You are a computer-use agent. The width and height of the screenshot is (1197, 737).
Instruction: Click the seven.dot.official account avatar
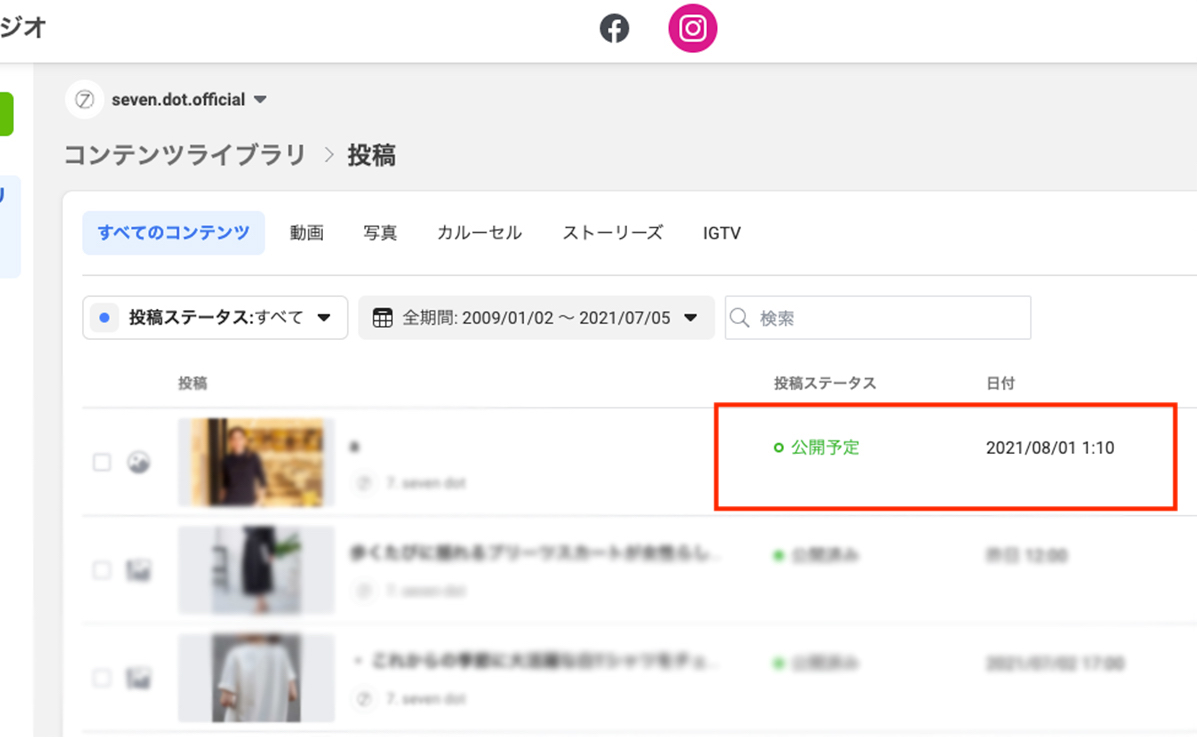click(85, 99)
